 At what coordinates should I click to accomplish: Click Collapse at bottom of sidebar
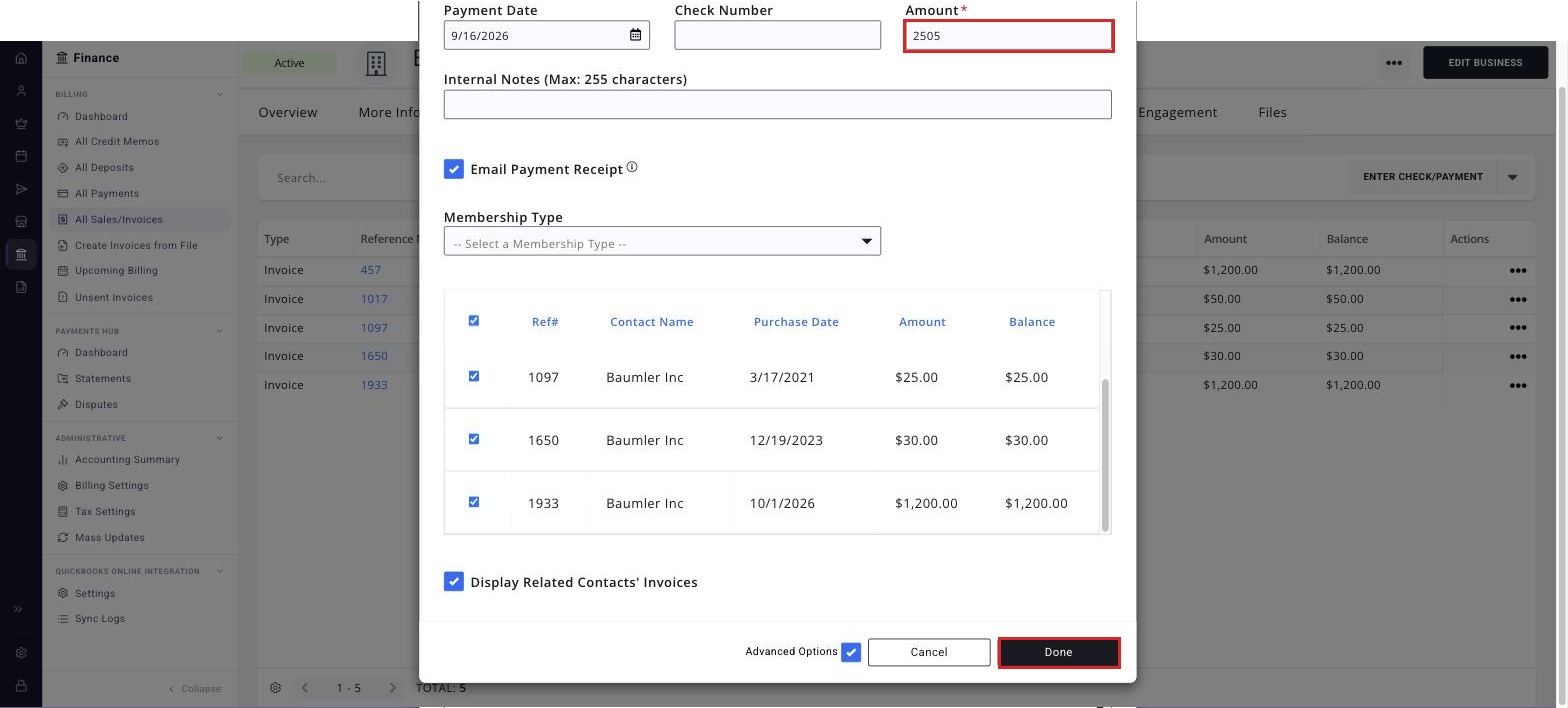click(195, 689)
